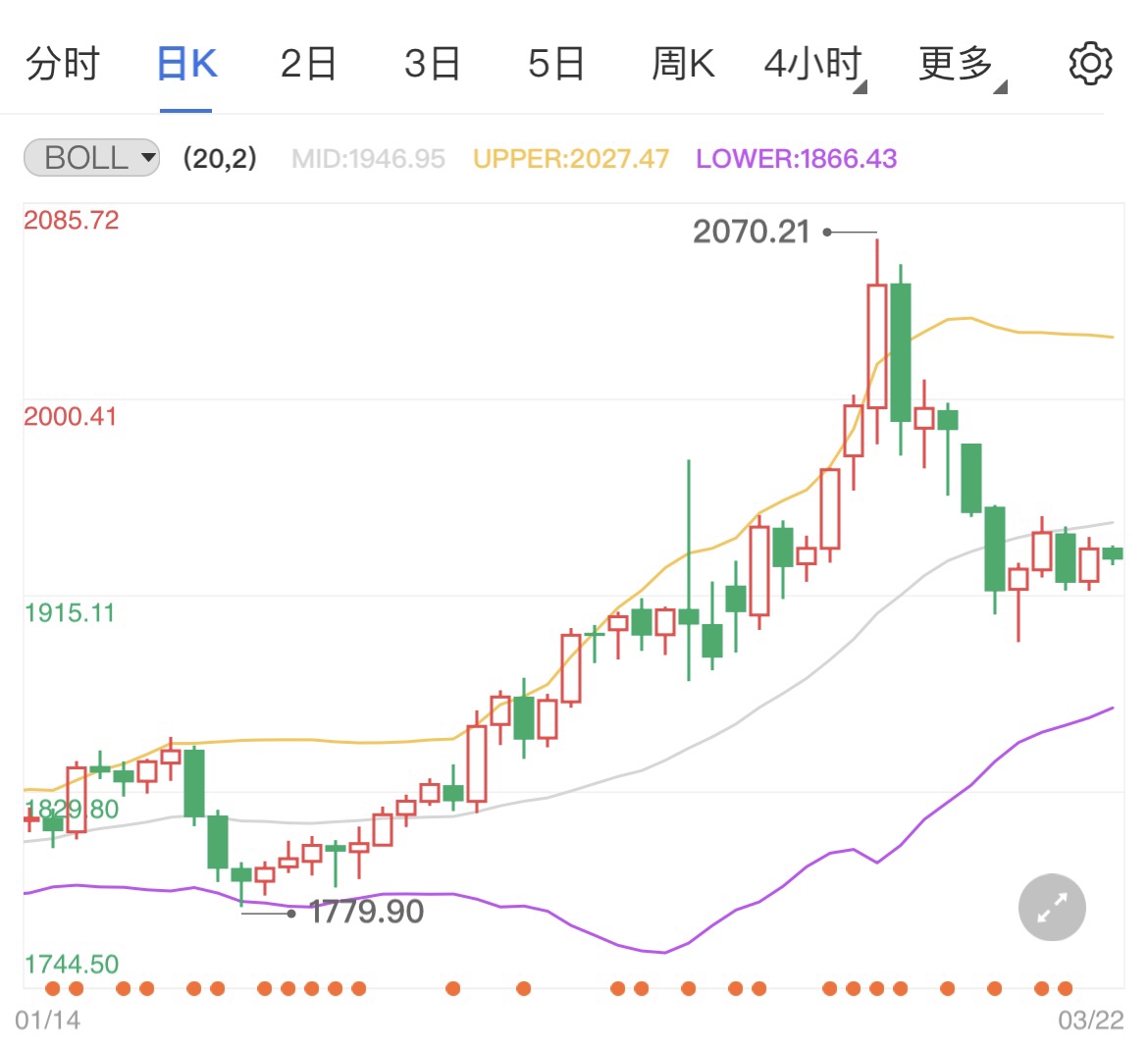Select the purple LOWER:1866.43 band label
This screenshot has height=1050, width=1148.
(x=795, y=158)
